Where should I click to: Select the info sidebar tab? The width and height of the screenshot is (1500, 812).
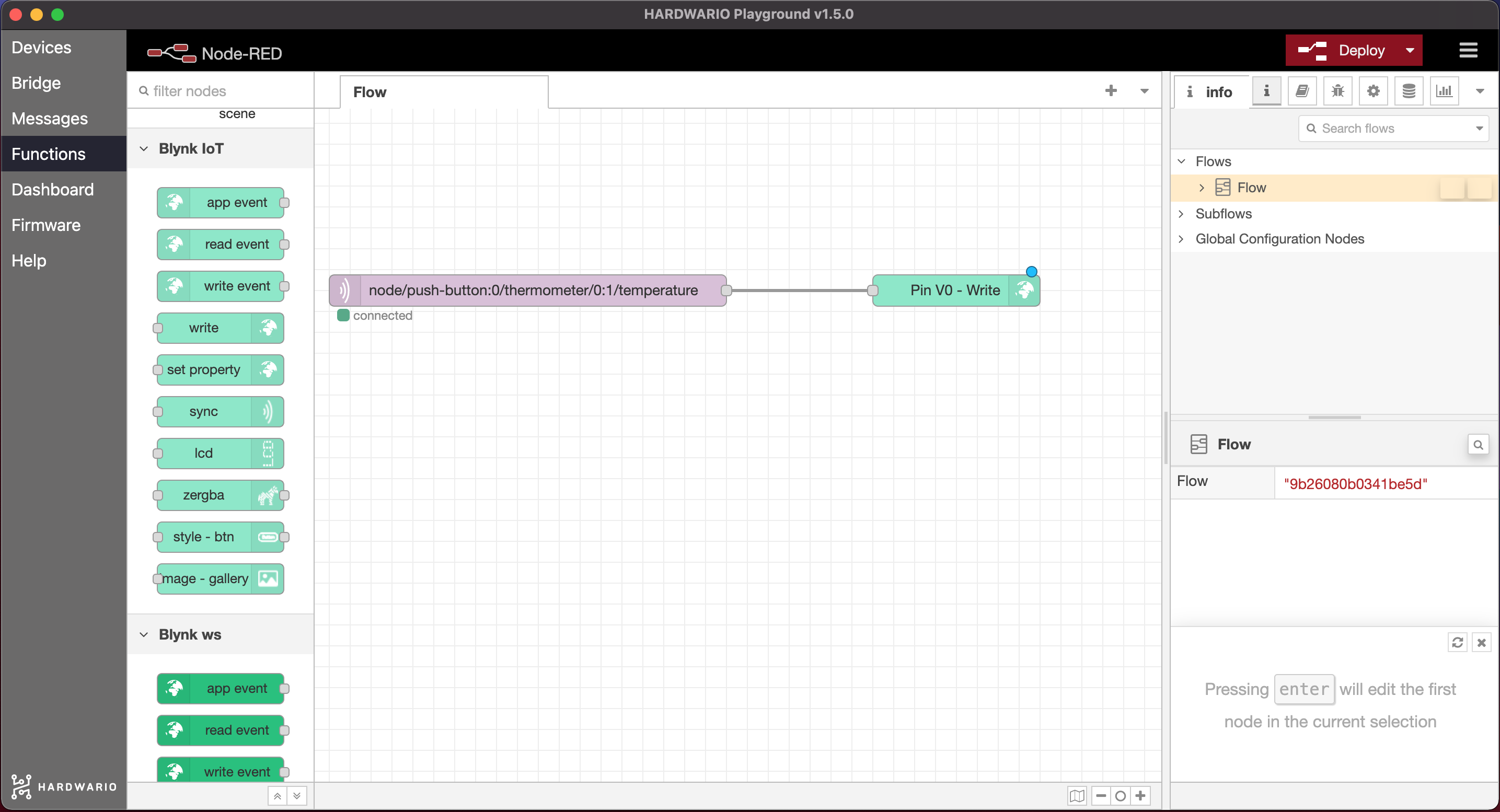[x=1210, y=92]
